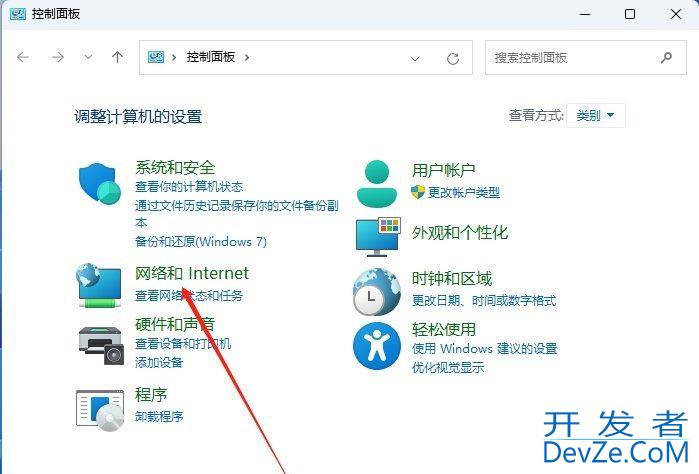Click the 优化视觉显示 link
Viewport: 699px width, 474px height.
click(x=448, y=367)
